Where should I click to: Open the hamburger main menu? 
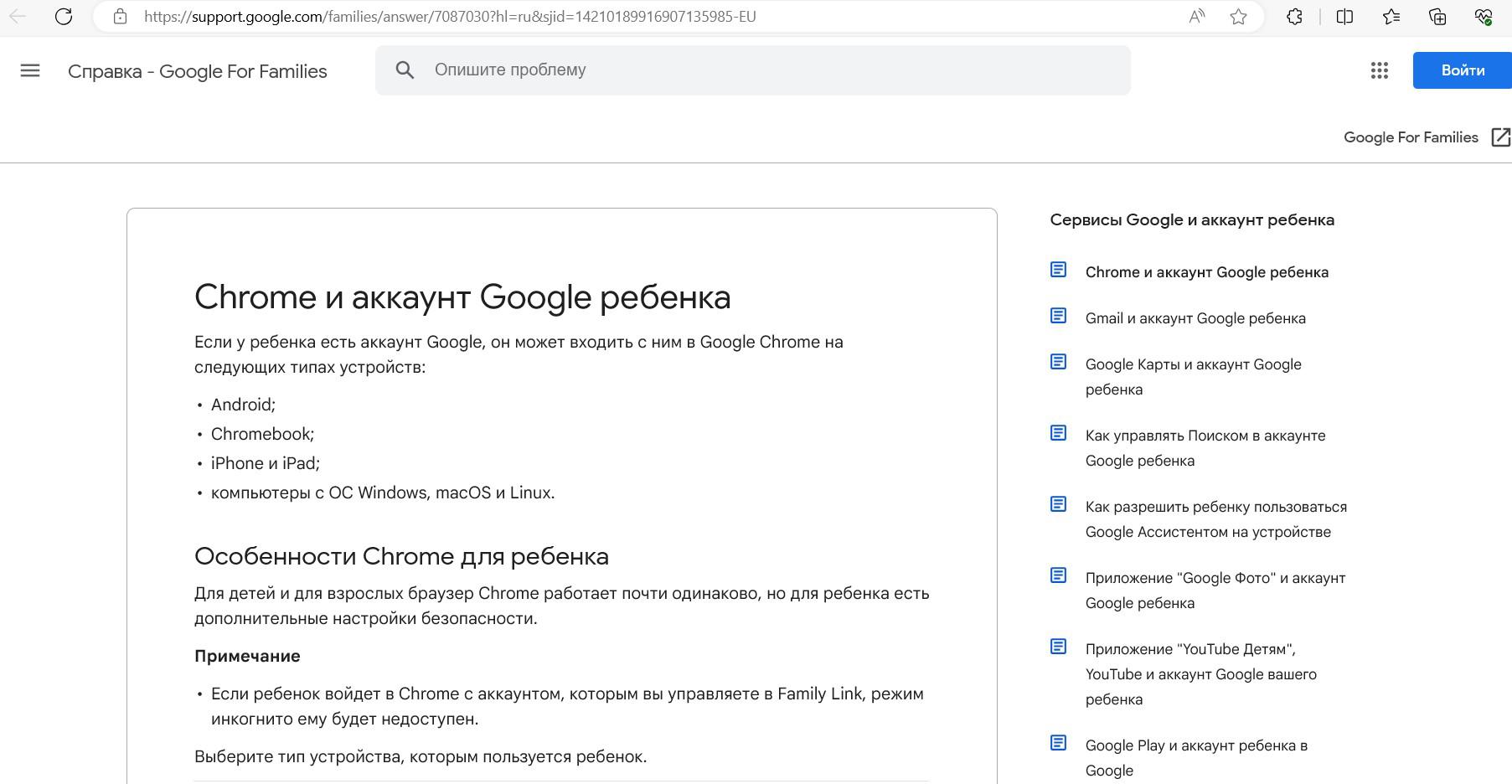click(30, 71)
